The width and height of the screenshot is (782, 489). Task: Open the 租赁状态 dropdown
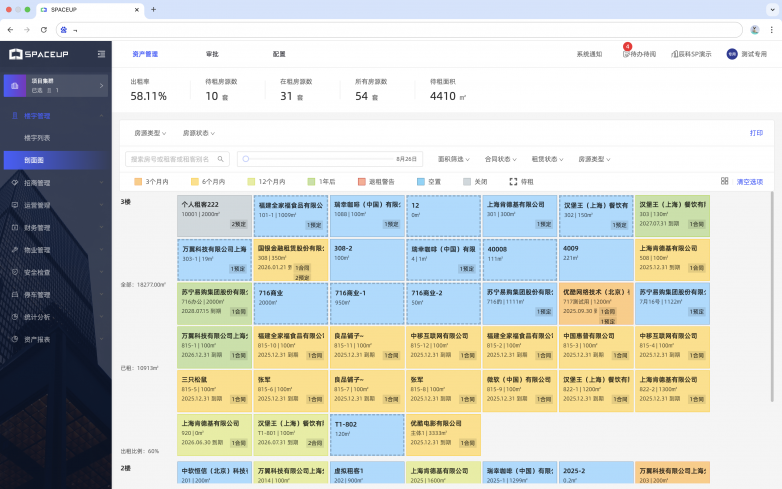coord(547,159)
